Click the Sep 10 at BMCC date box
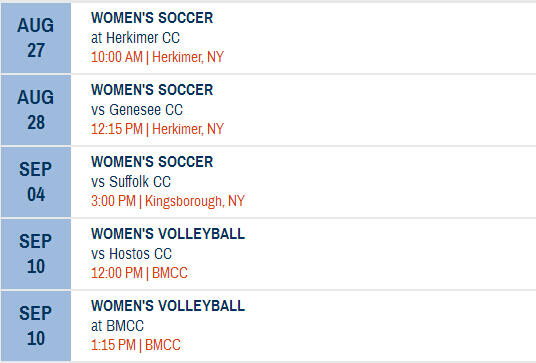Image resolution: width=536 pixels, height=363 pixels. click(x=36, y=326)
